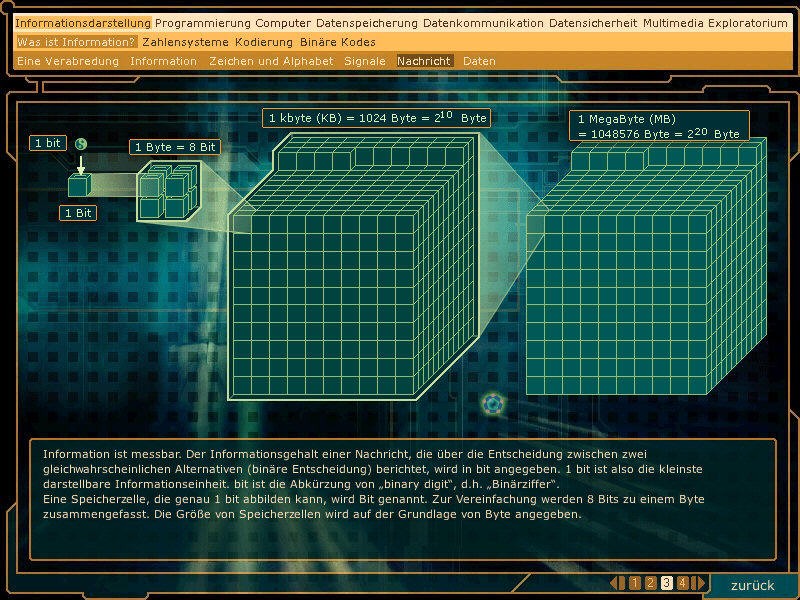Select the Binäre Kodes topic
Viewport: 800px width, 600px height.
338,42
